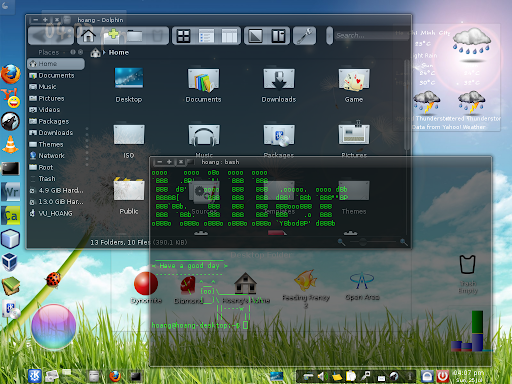Select Documents in the Places panel
Screen dimensions: 512x384
[56, 76]
